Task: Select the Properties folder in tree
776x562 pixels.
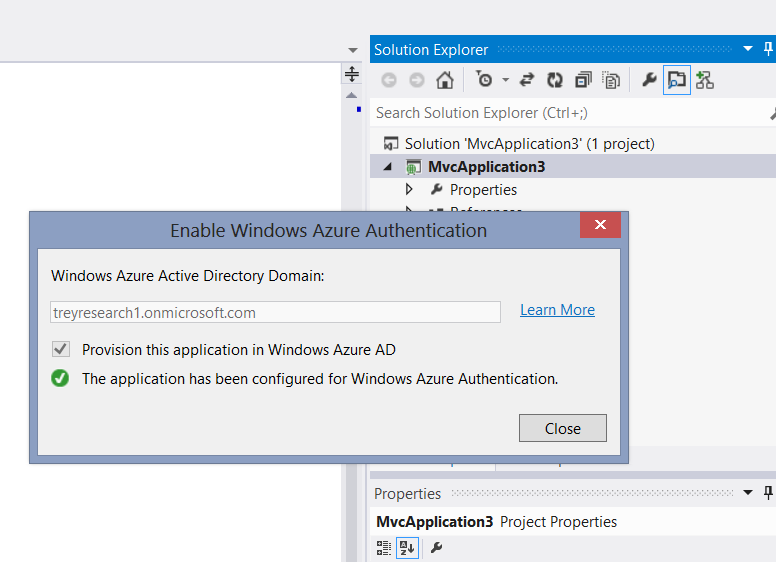Action: point(483,189)
